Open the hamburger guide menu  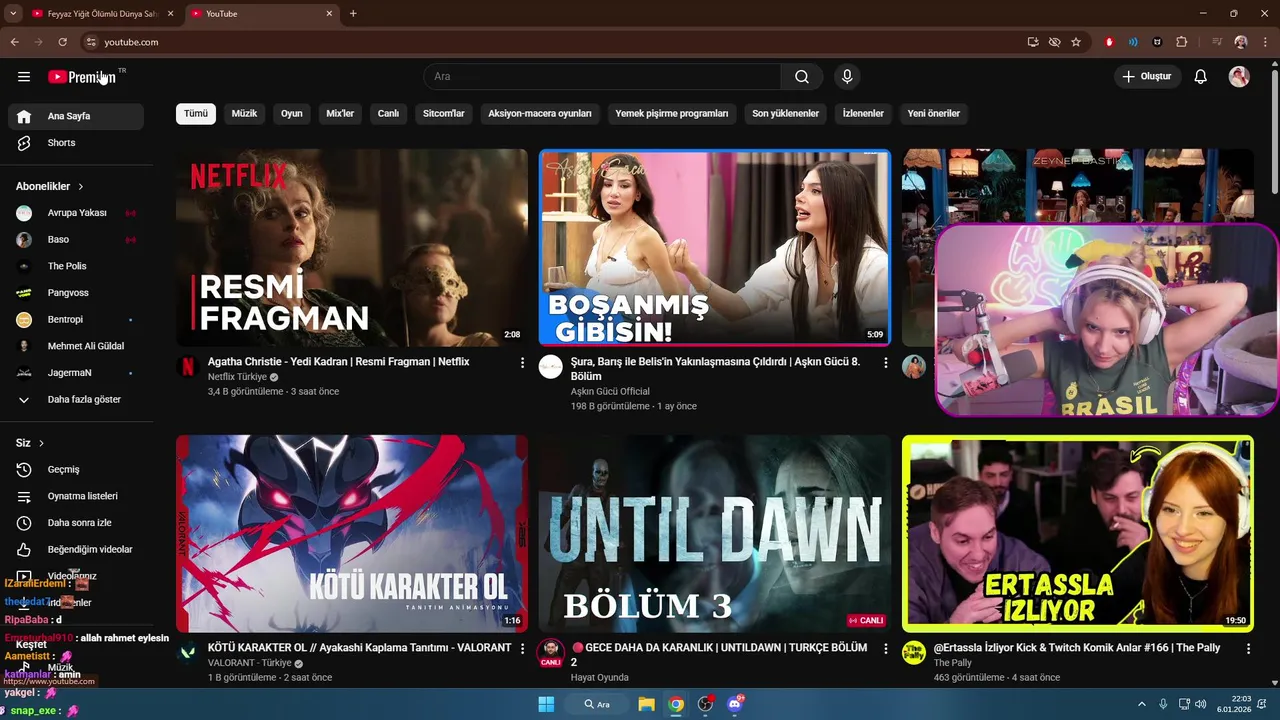(24, 77)
